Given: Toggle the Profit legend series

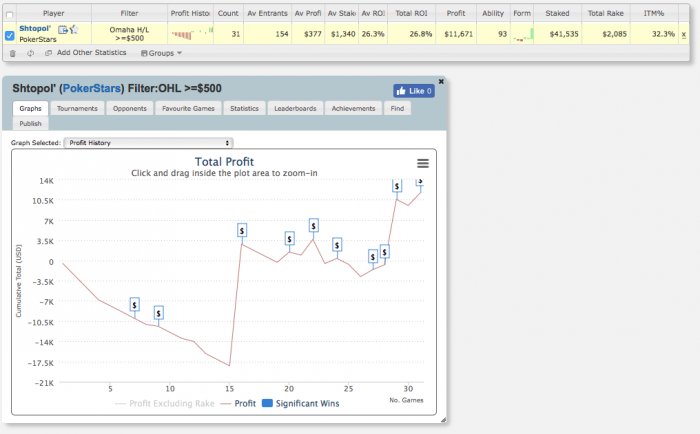Looking at the screenshot, I should (238, 404).
